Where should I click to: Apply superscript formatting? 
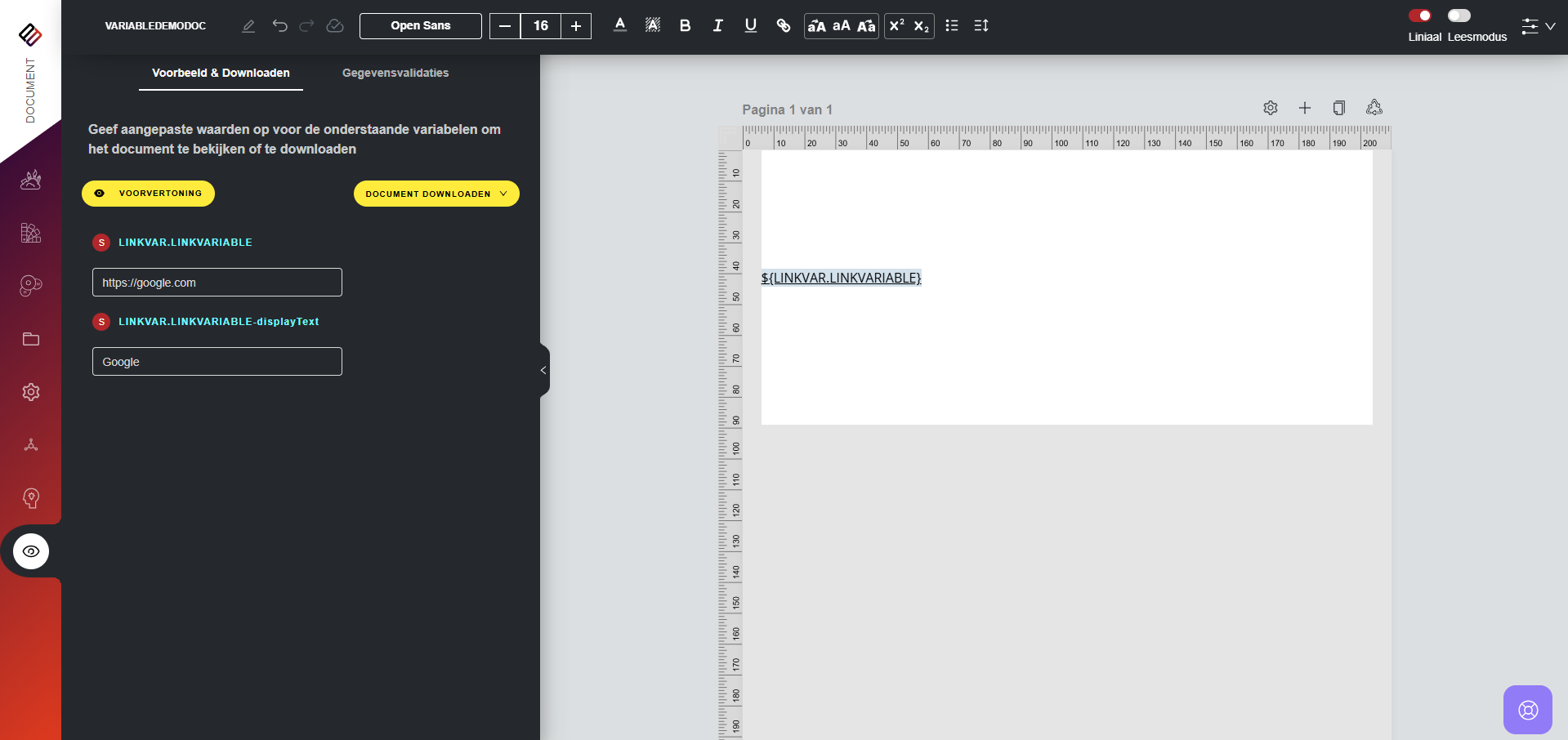896,26
